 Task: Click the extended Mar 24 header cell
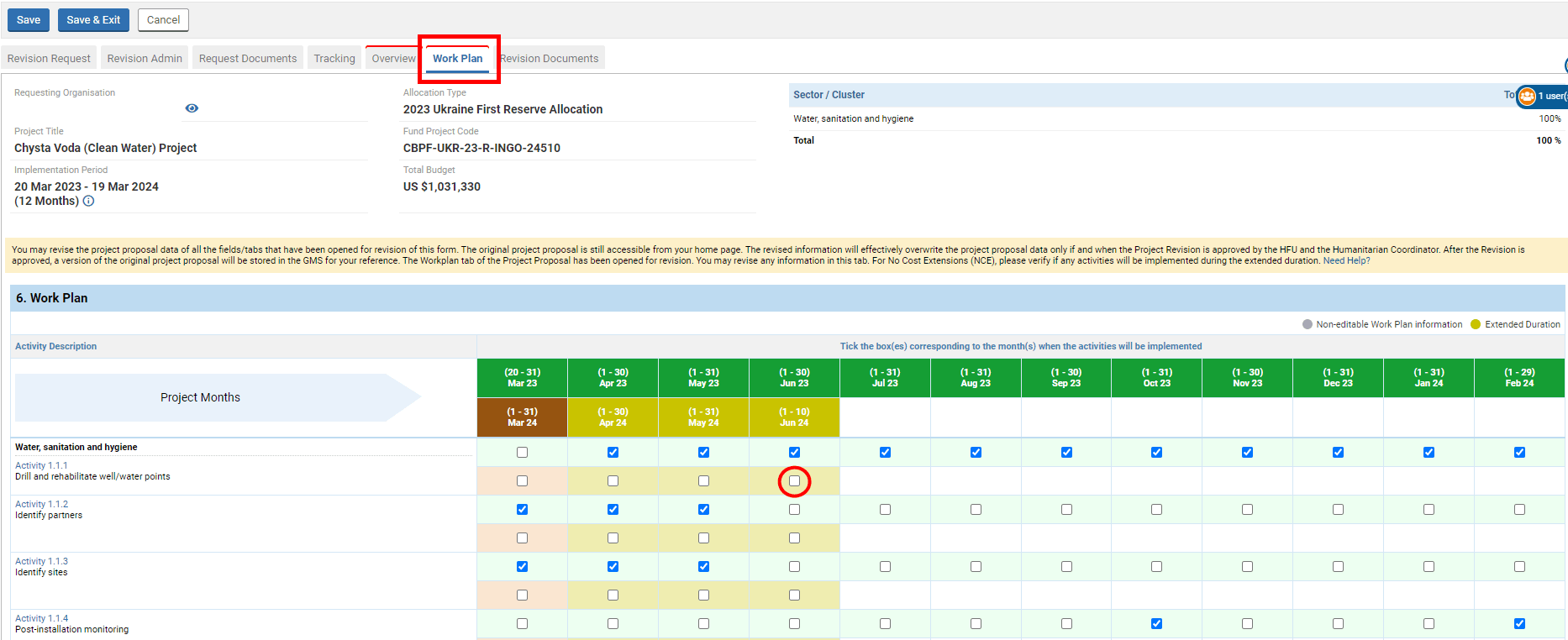(522, 417)
